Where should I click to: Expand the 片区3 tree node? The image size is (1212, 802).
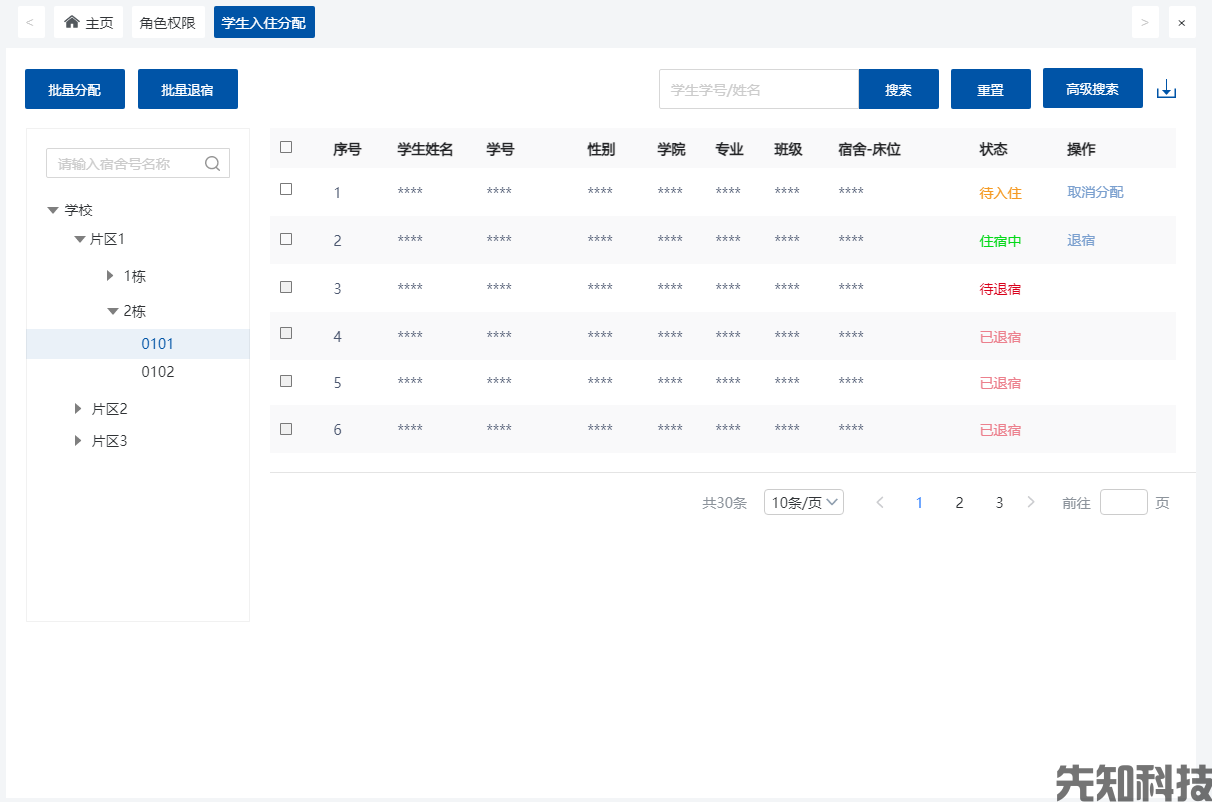coord(78,440)
